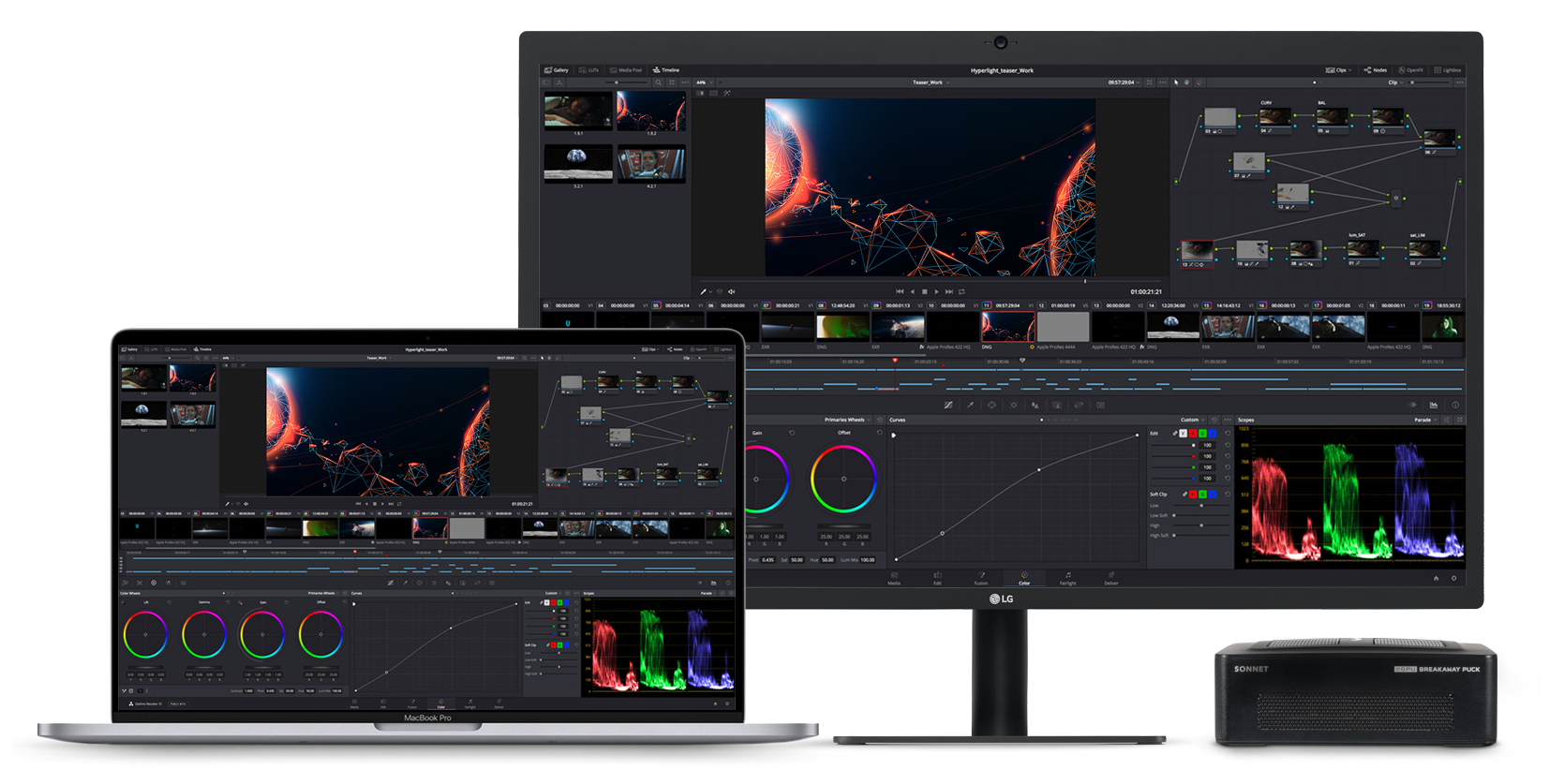Toggle the Soft Clip blue channel on monitor
Screen dimensions: 1564x784
(x=1213, y=494)
